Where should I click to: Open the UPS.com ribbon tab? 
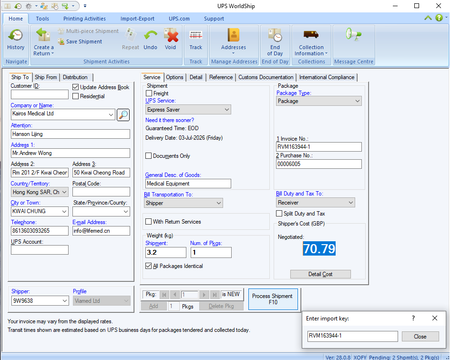point(179,19)
